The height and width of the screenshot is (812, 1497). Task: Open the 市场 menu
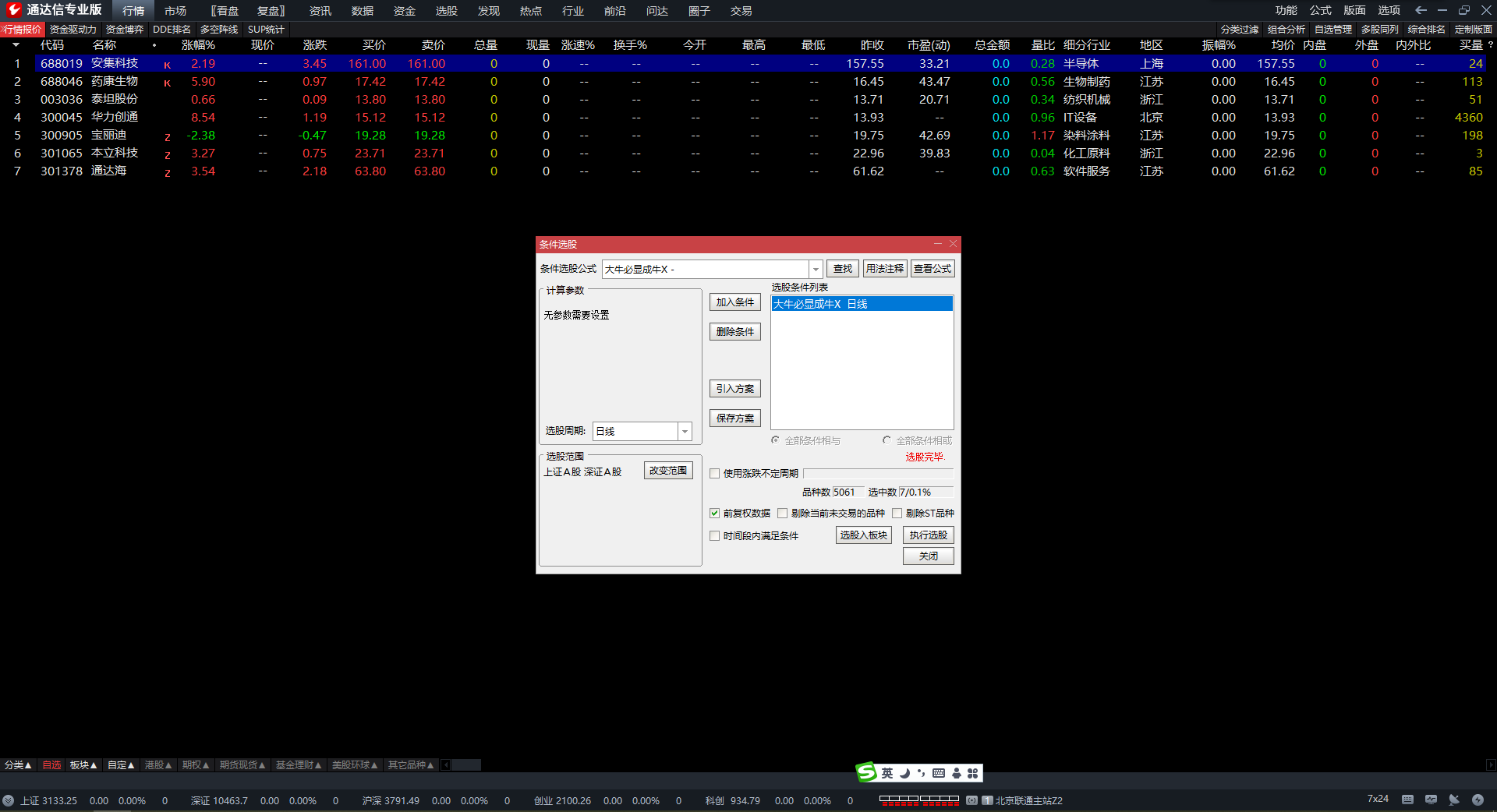[x=175, y=11]
